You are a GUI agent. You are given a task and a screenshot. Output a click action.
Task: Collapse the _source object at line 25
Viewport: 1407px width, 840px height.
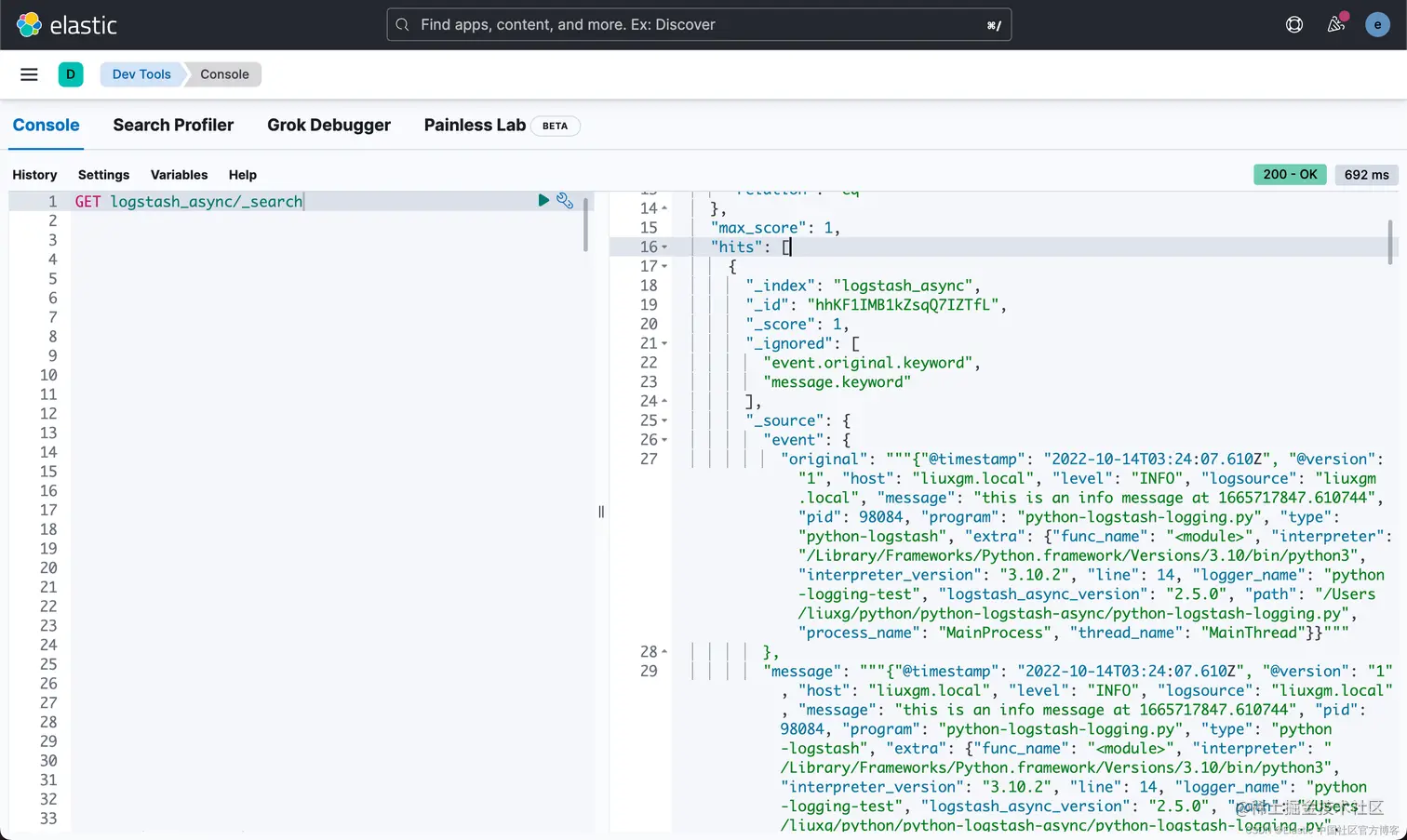tap(664, 420)
